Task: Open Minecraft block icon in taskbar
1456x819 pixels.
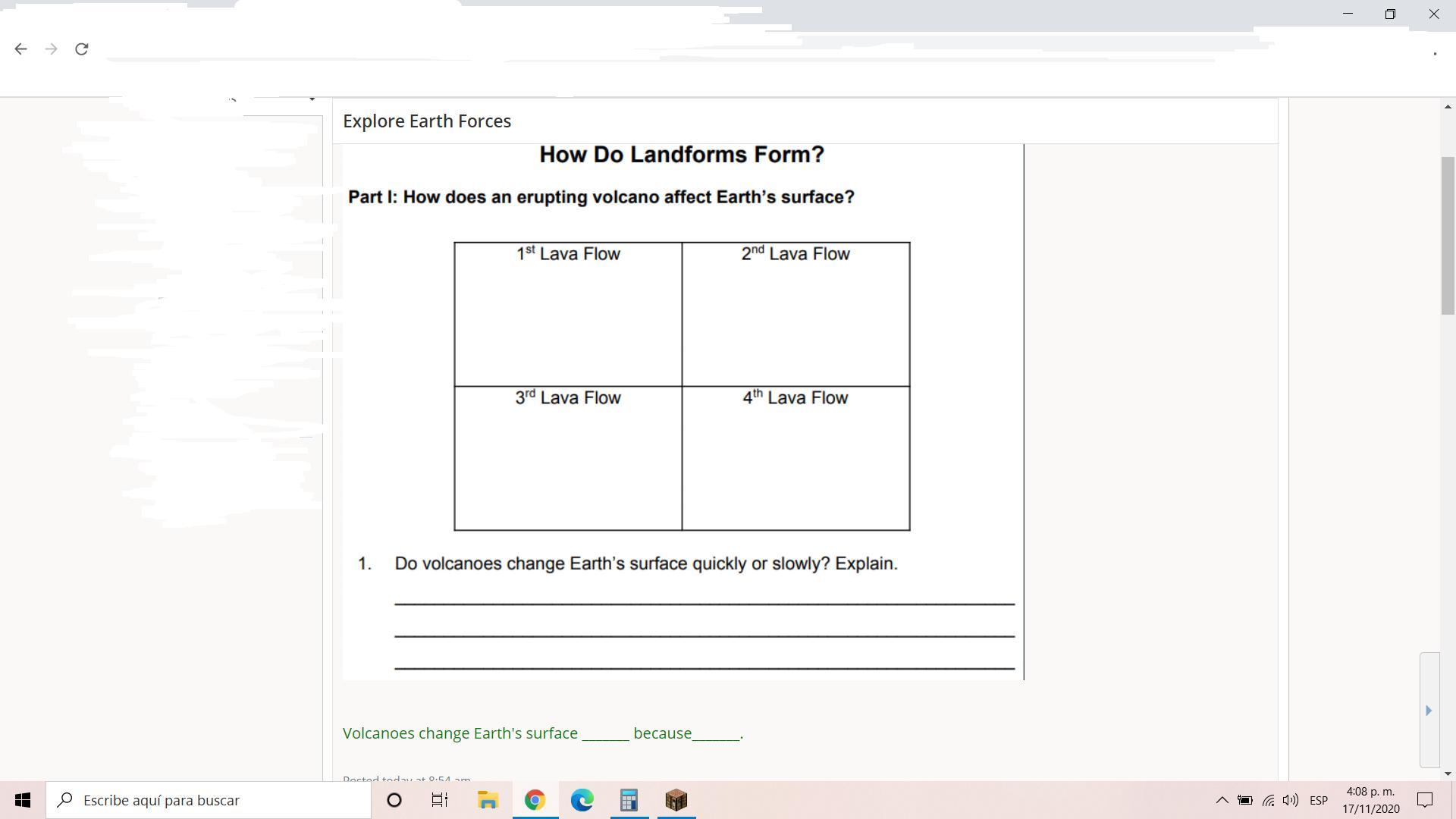Action: tap(676, 800)
